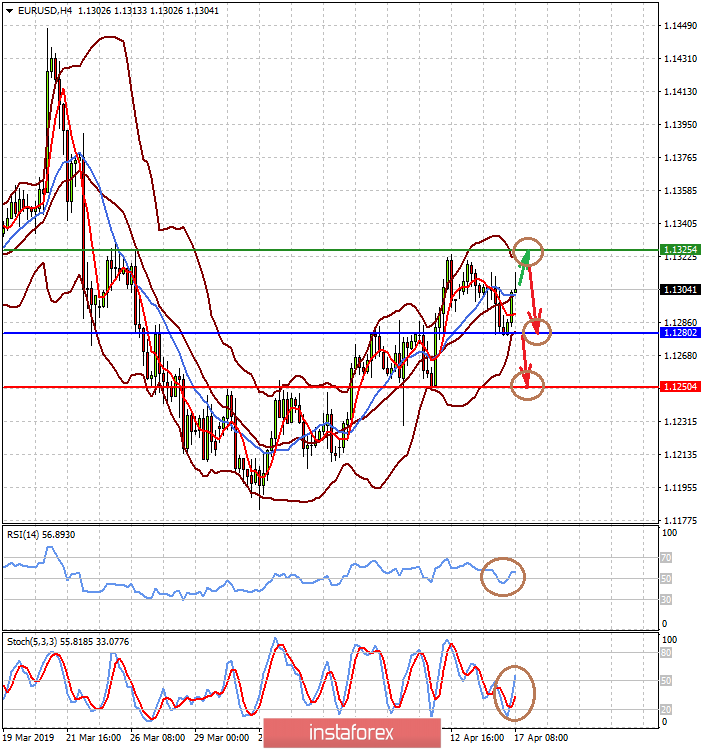The height and width of the screenshot is (749, 704).
Task: Select the green 1.13254 price level label
Action: 680,249
